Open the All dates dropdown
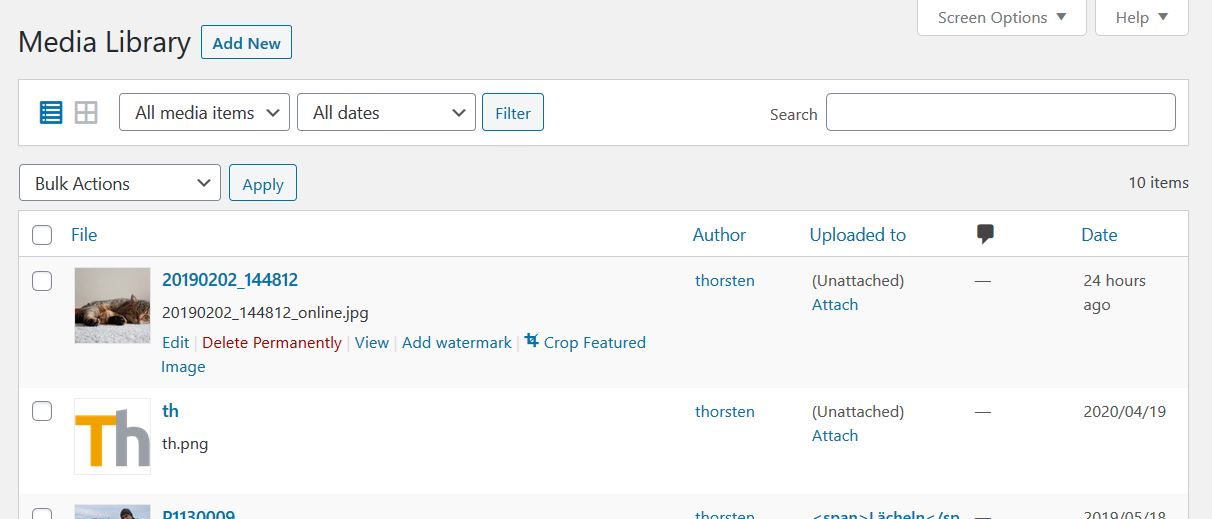1212x519 pixels. (386, 113)
